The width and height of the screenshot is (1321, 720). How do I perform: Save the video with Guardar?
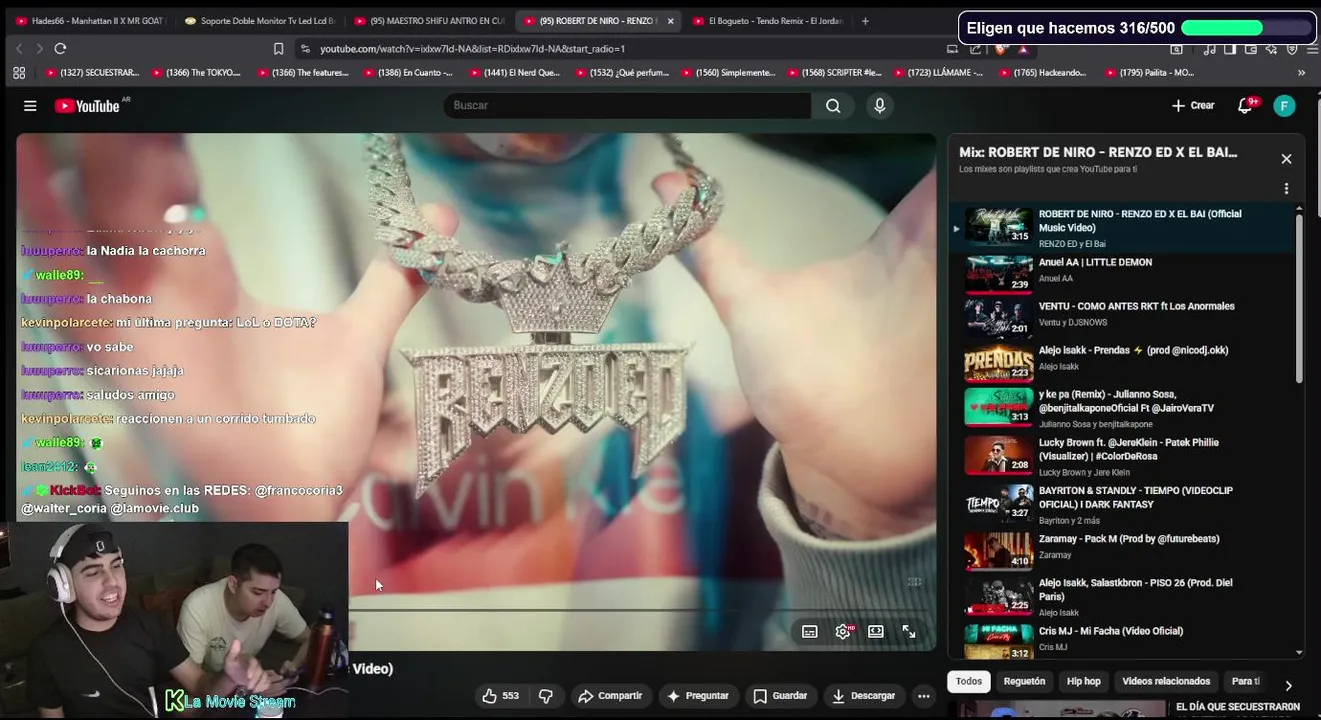point(780,696)
